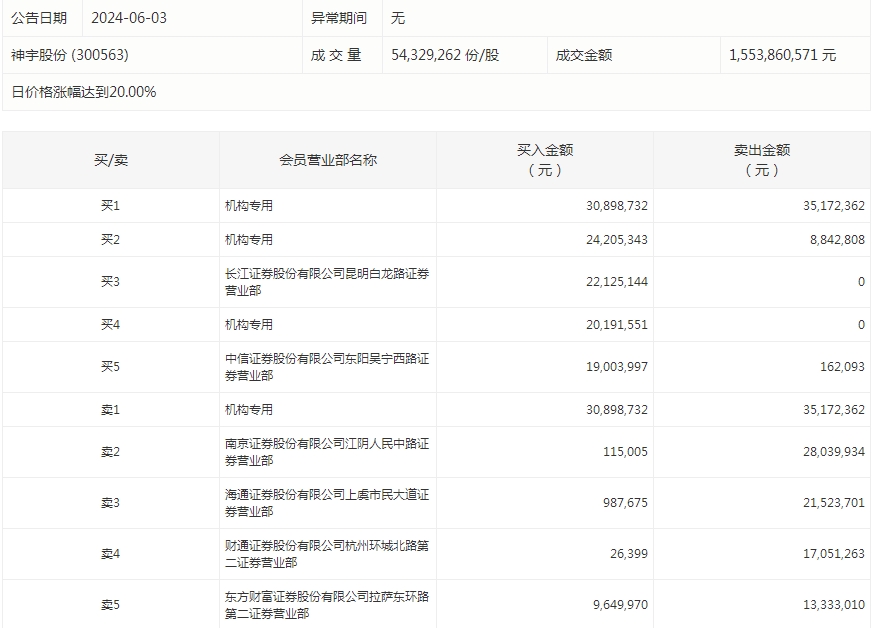Click the 异常期间 value 无
The image size is (872, 628).
click(398, 18)
